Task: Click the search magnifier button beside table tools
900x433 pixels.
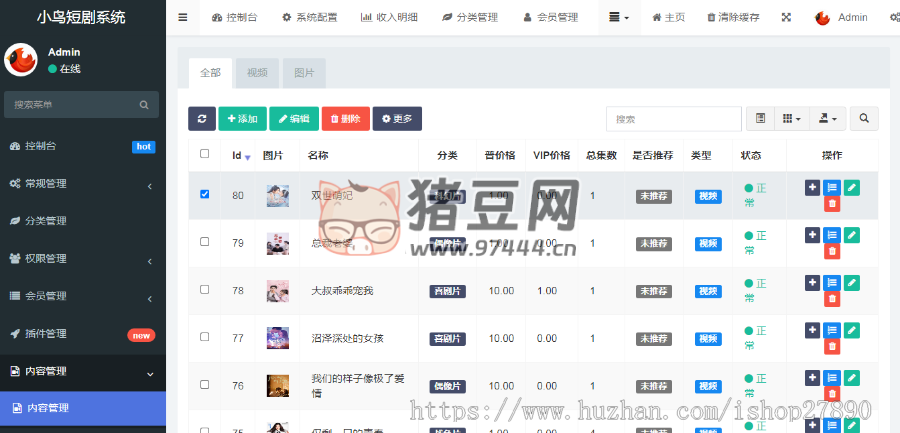Action: point(863,119)
